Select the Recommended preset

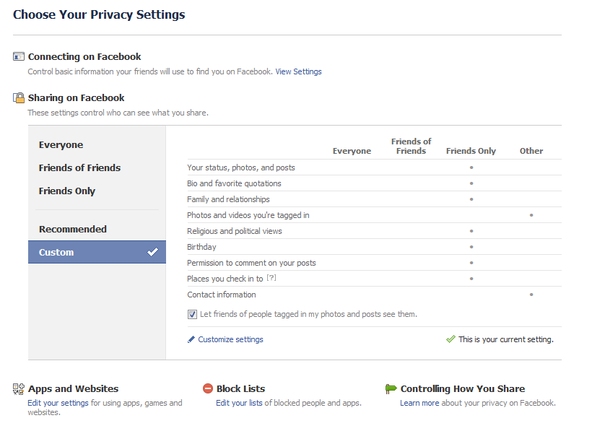pyautogui.click(x=97, y=229)
